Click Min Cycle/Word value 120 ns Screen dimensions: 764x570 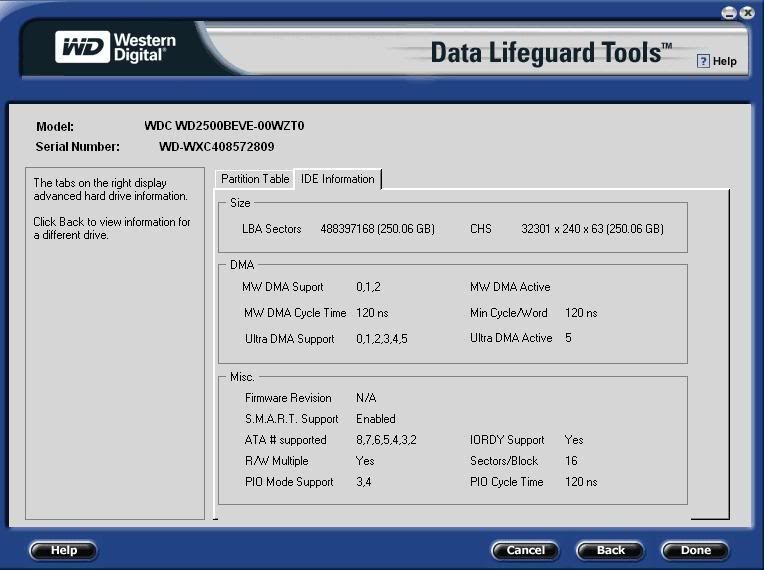point(581,313)
